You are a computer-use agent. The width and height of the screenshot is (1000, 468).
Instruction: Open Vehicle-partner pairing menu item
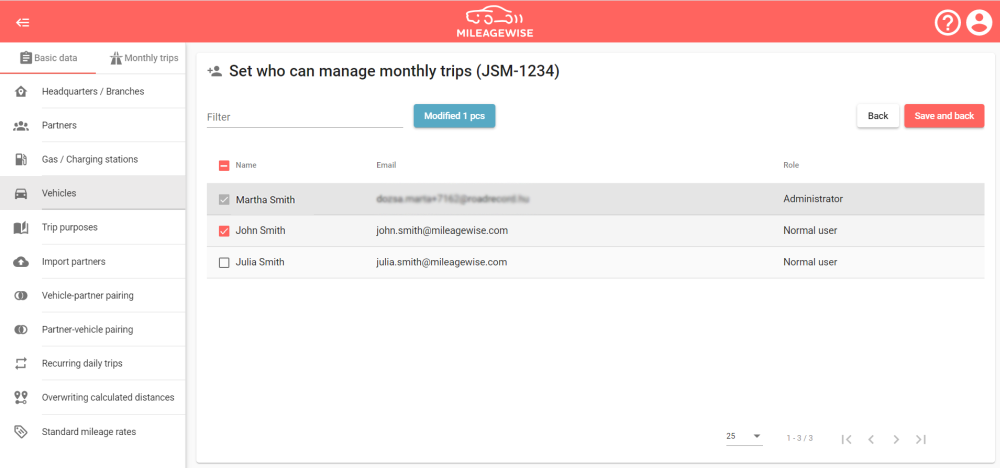[93, 296]
